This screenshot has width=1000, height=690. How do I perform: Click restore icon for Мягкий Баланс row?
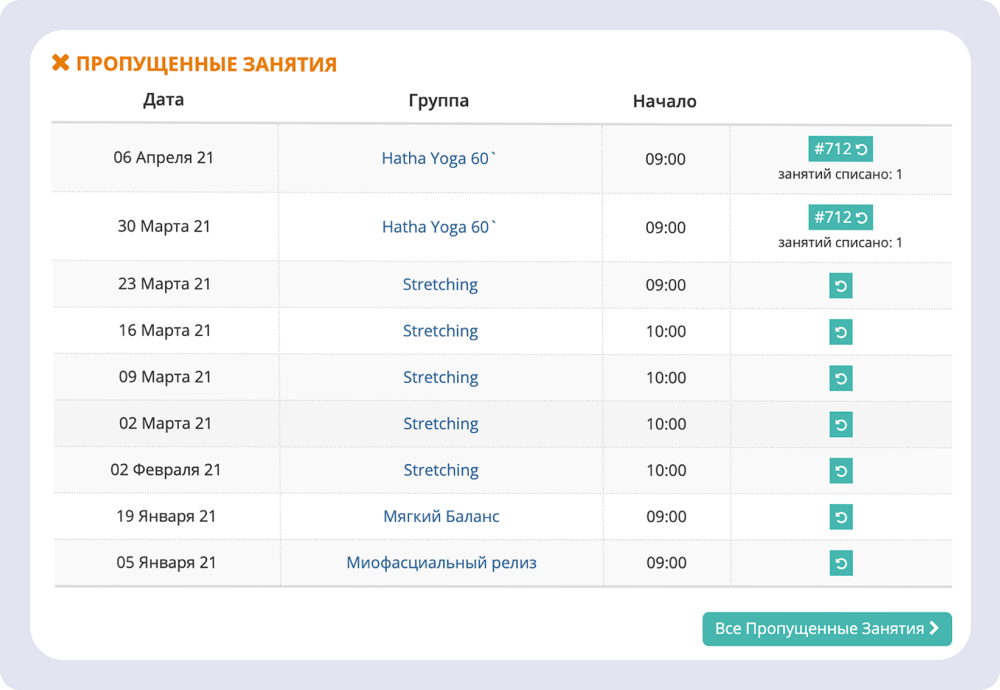tap(841, 518)
